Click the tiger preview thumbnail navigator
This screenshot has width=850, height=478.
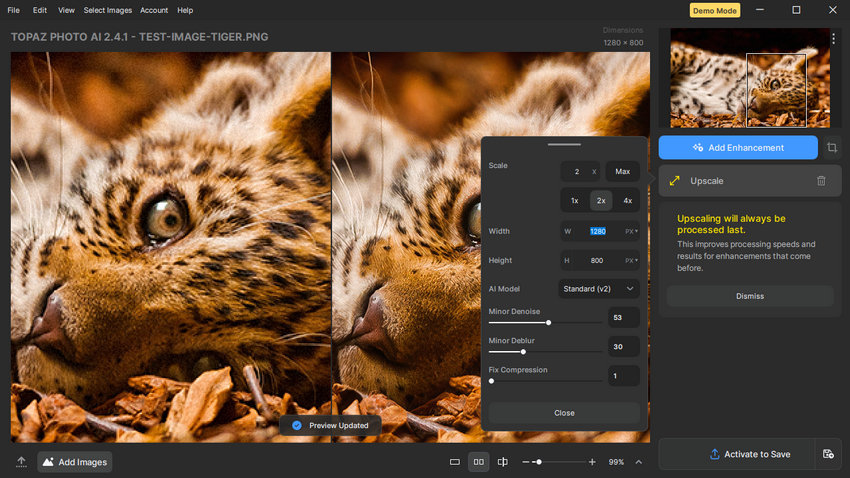pyautogui.click(x=750, y=77)
